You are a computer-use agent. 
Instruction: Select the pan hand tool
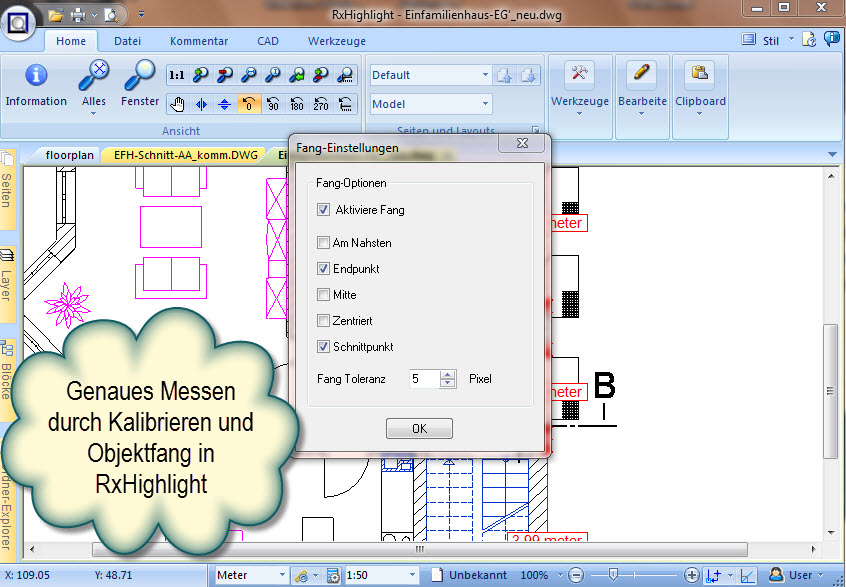click(176, 103)
